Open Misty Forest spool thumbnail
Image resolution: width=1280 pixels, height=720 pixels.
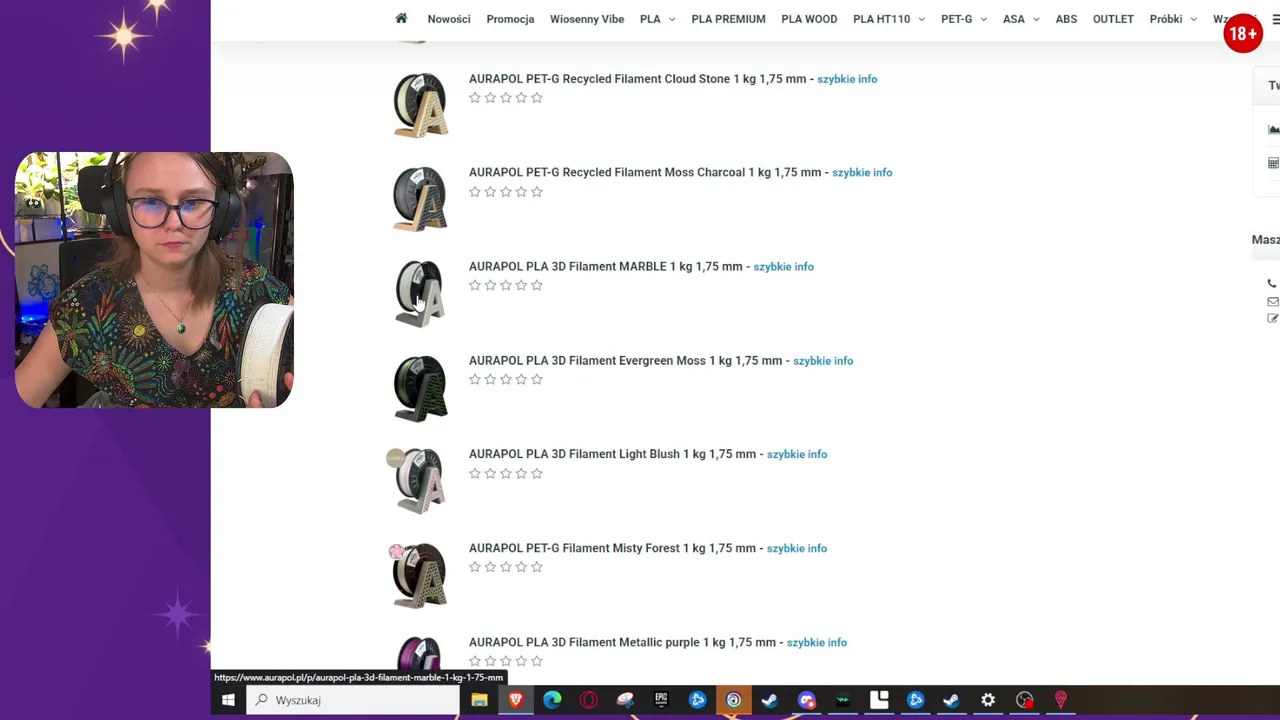[x=420, y=574]
